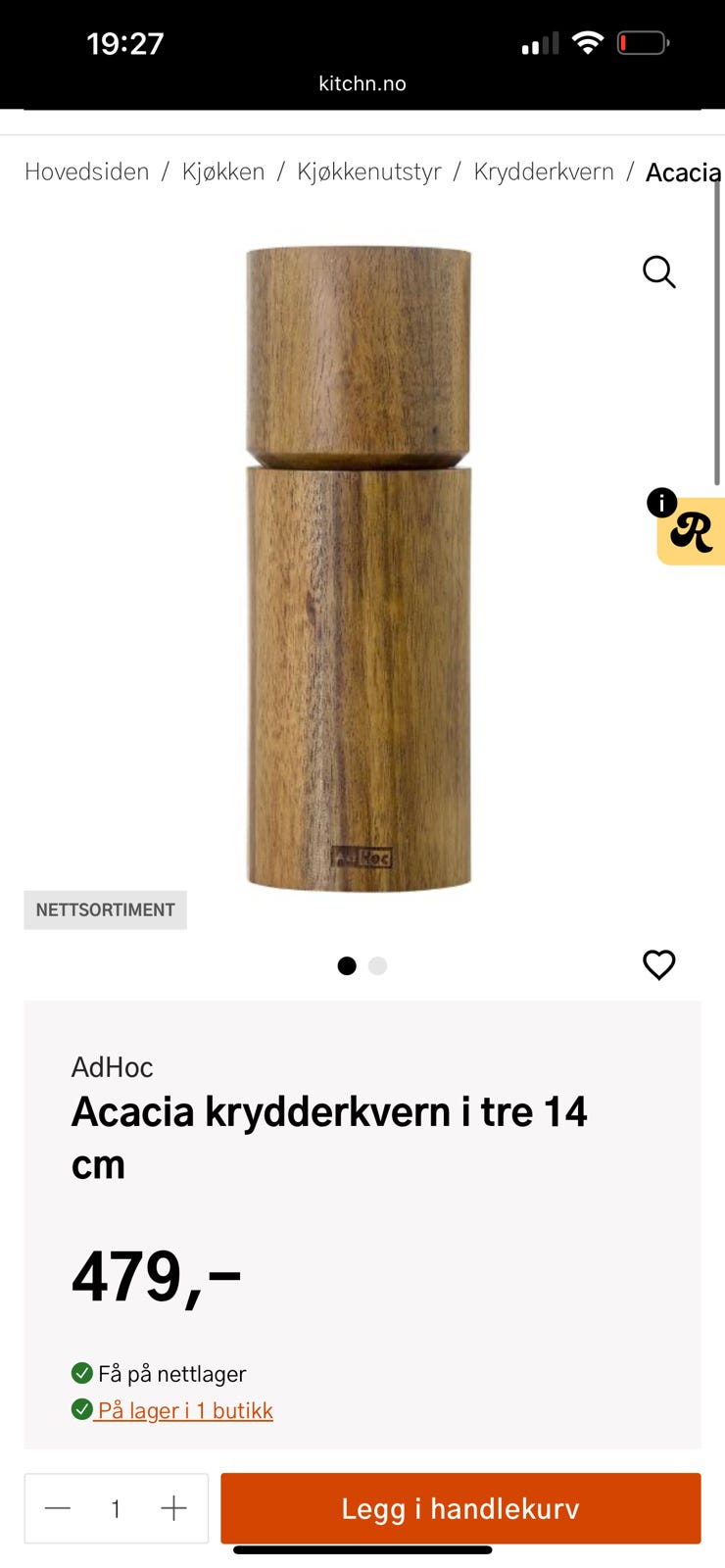The width and height of the screenshot is (725, 1568).
Task: Open the yellow R rewards badge
Action: (x=693, y=532)
